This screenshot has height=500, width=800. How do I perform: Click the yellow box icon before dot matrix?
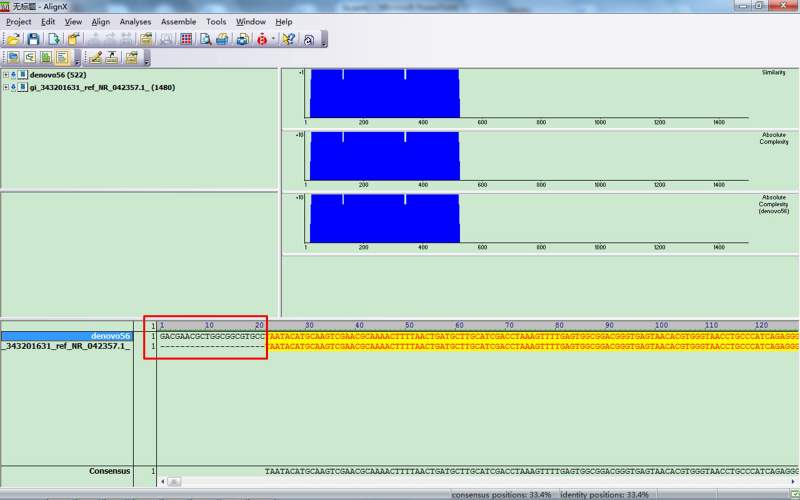(x=147, y=39)
